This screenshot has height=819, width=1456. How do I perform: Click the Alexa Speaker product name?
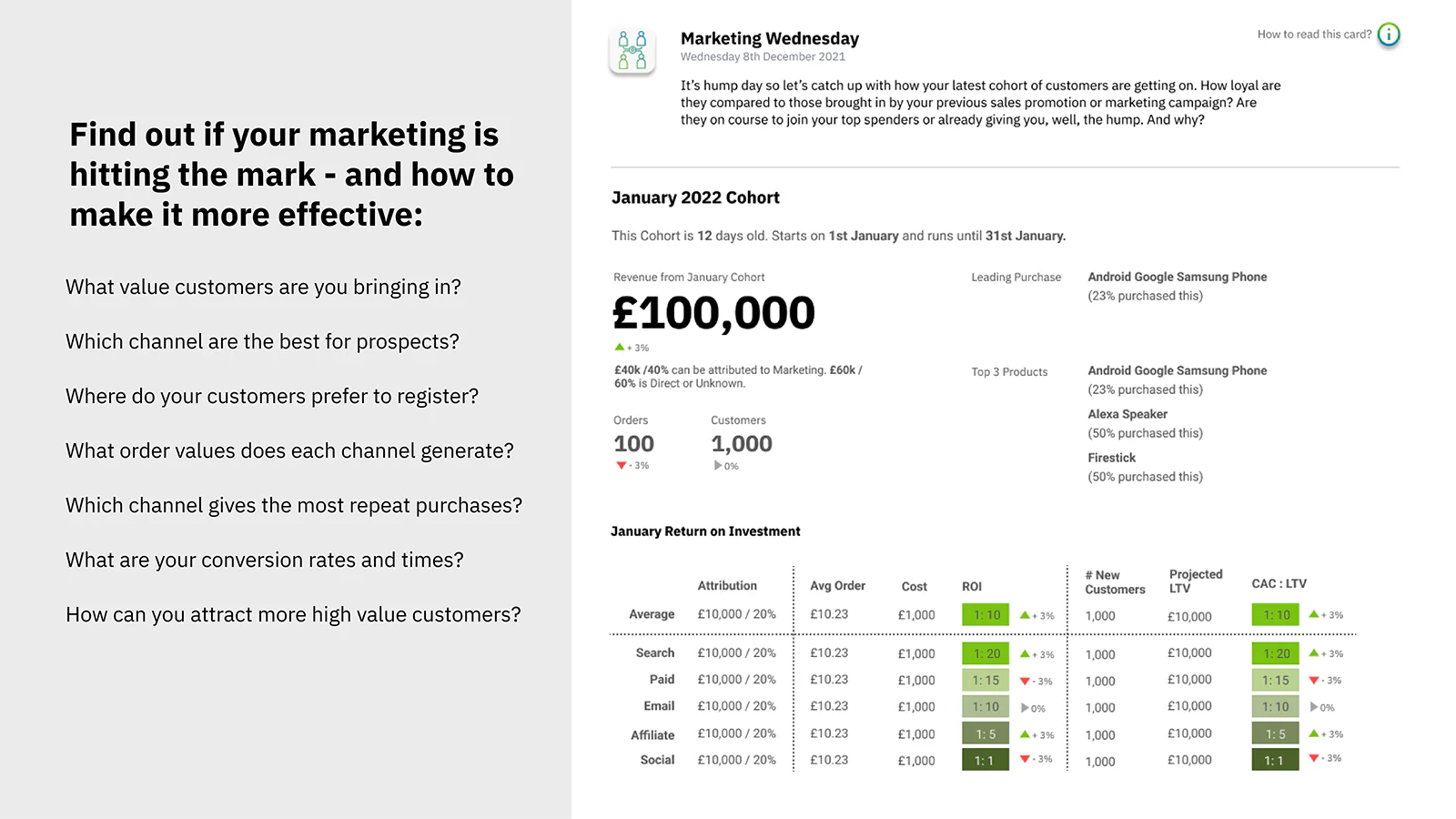pyautogui.click(x=1127, y=414)
